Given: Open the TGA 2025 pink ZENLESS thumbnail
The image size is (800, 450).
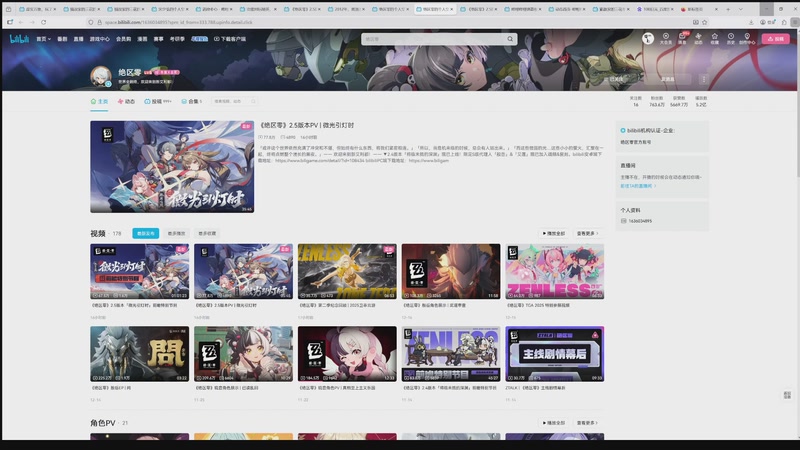Looking at the screenshot, I should [555, 271].
